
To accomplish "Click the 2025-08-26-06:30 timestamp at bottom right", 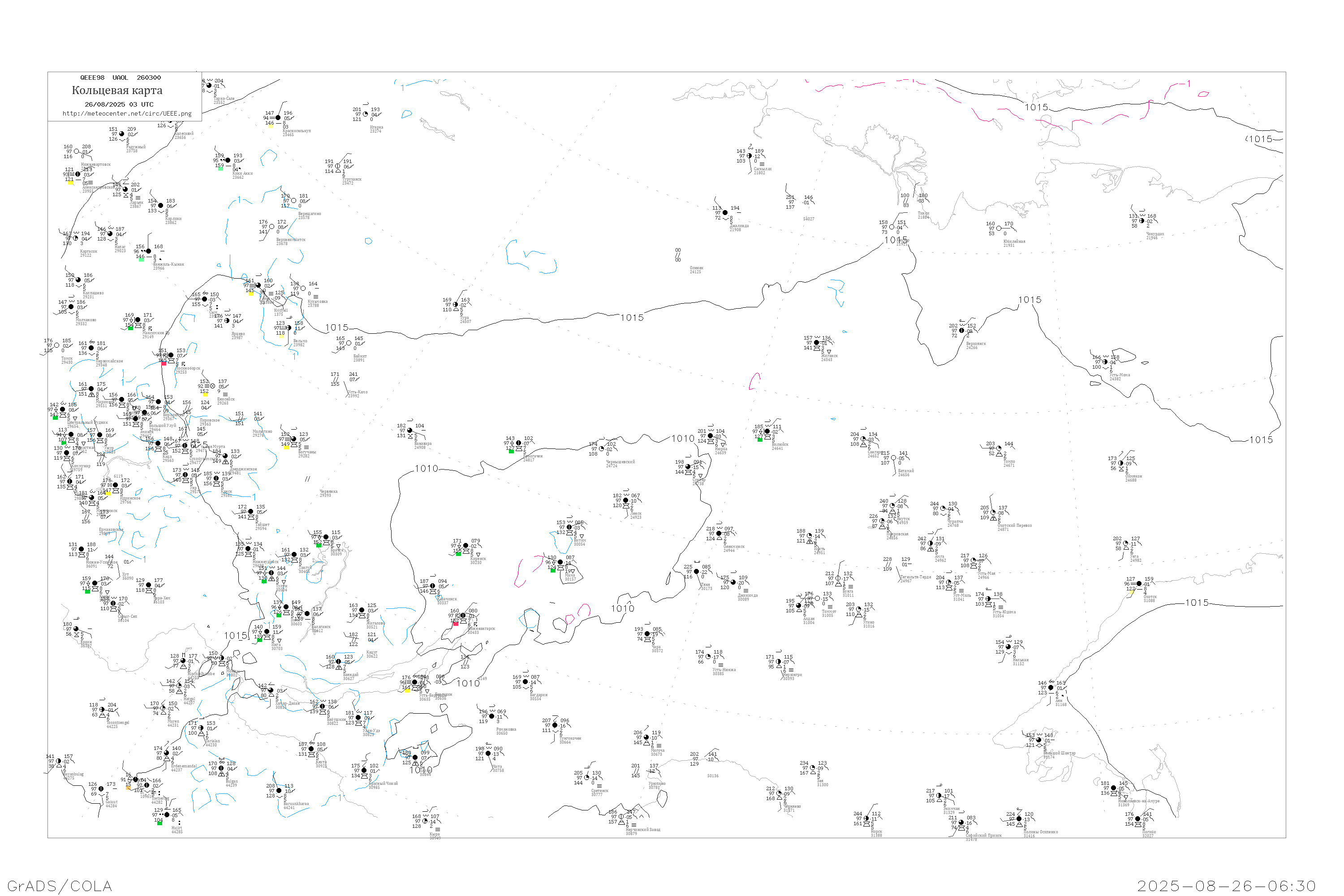I will pos(1226,886).
